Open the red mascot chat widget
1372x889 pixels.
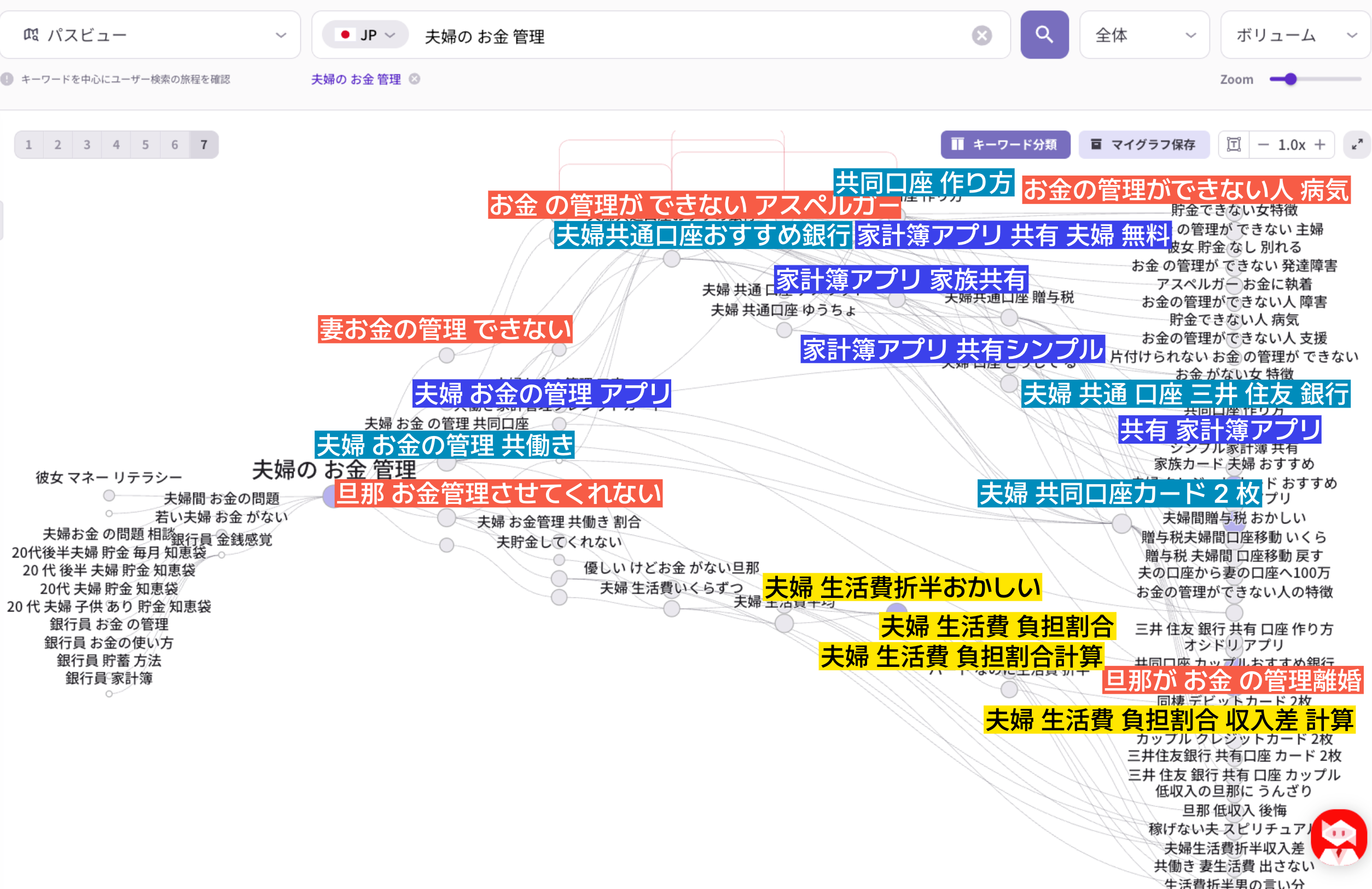(1339, 837)
